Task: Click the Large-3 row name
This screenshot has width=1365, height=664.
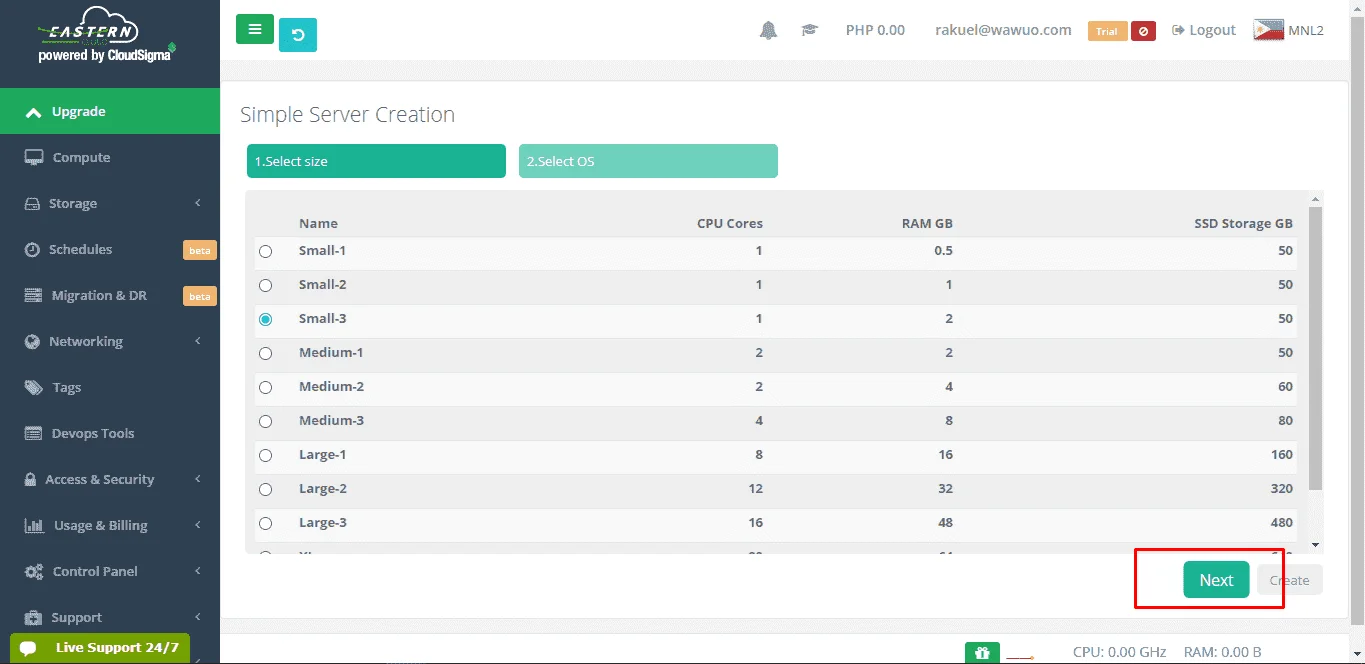Action: point(323,522)
